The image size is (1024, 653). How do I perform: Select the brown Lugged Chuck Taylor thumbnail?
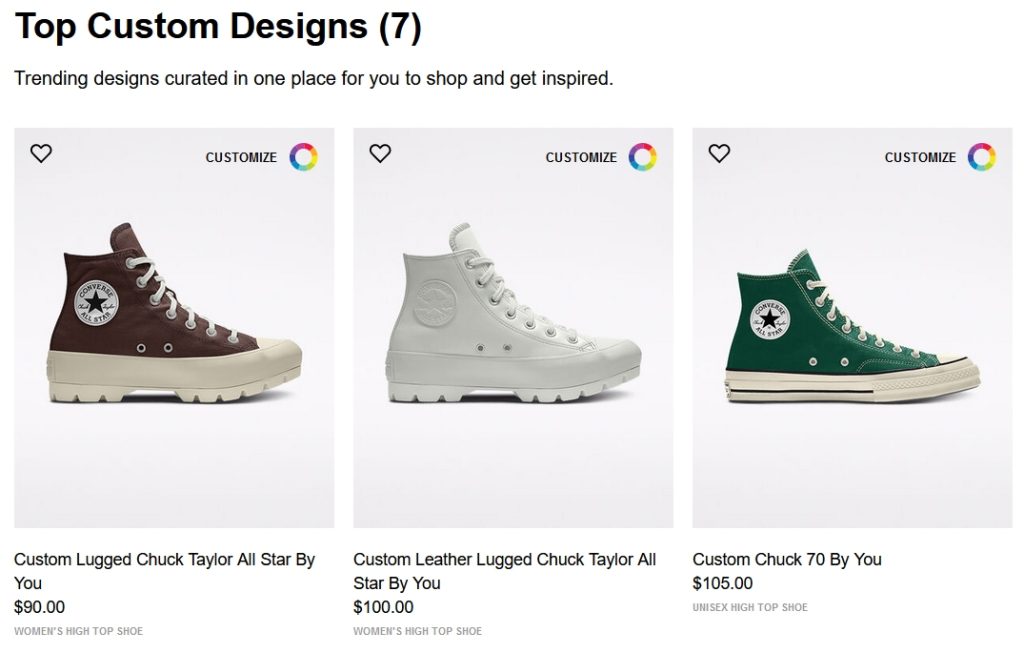(x=171, y=330)
